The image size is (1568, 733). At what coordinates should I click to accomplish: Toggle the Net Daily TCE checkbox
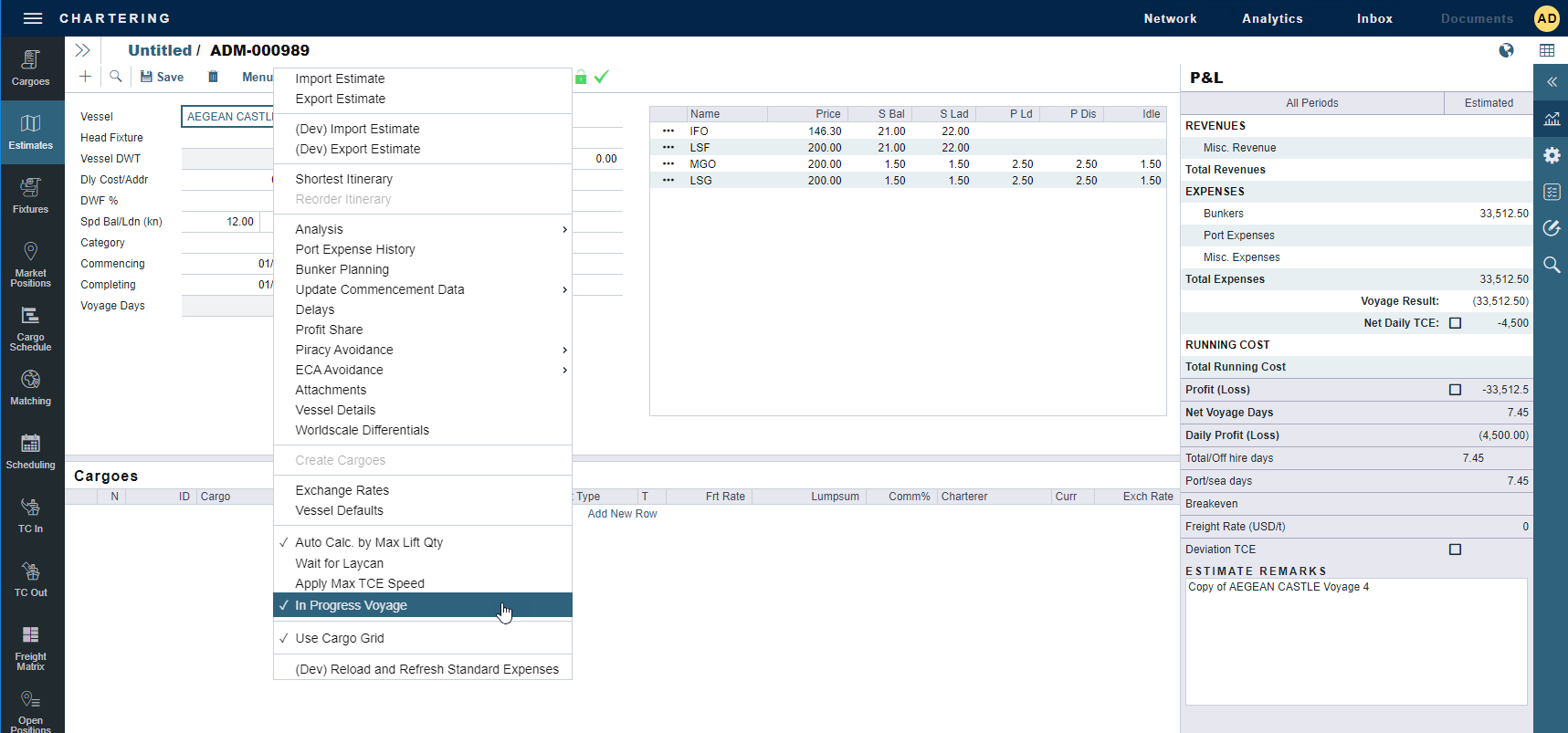point(1456,323)
